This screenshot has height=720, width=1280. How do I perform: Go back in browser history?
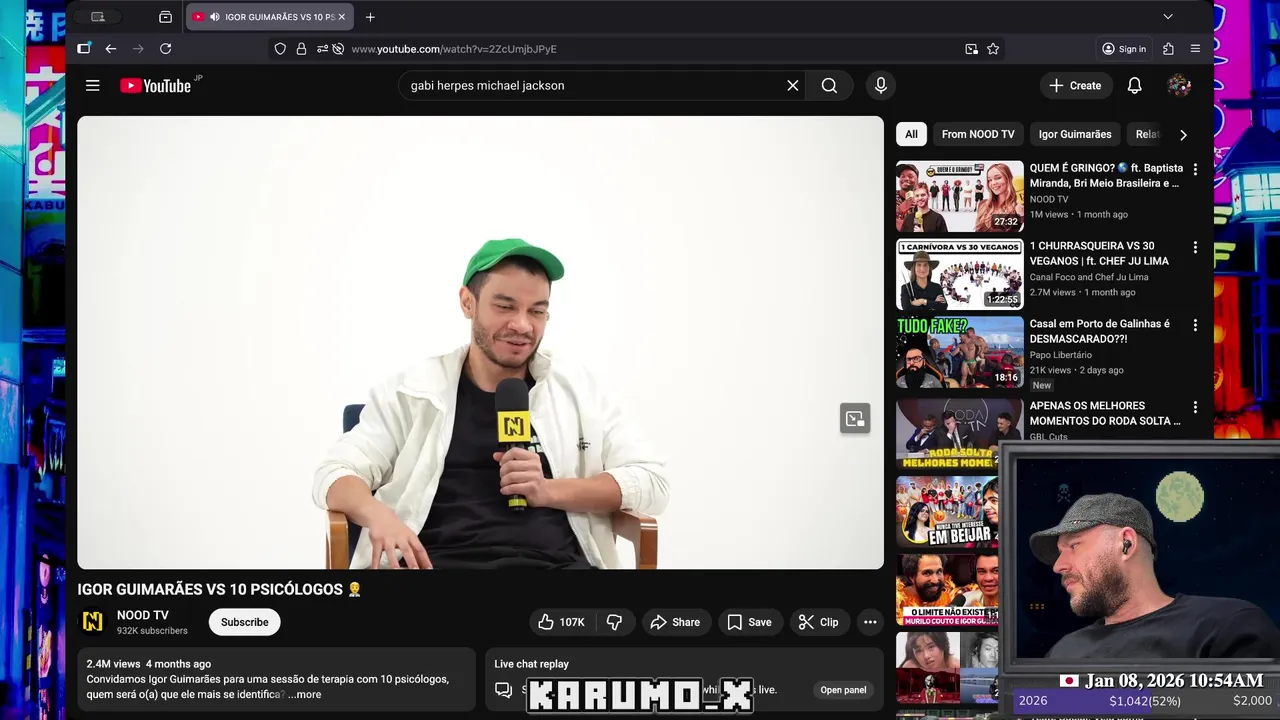pos(111,49)
